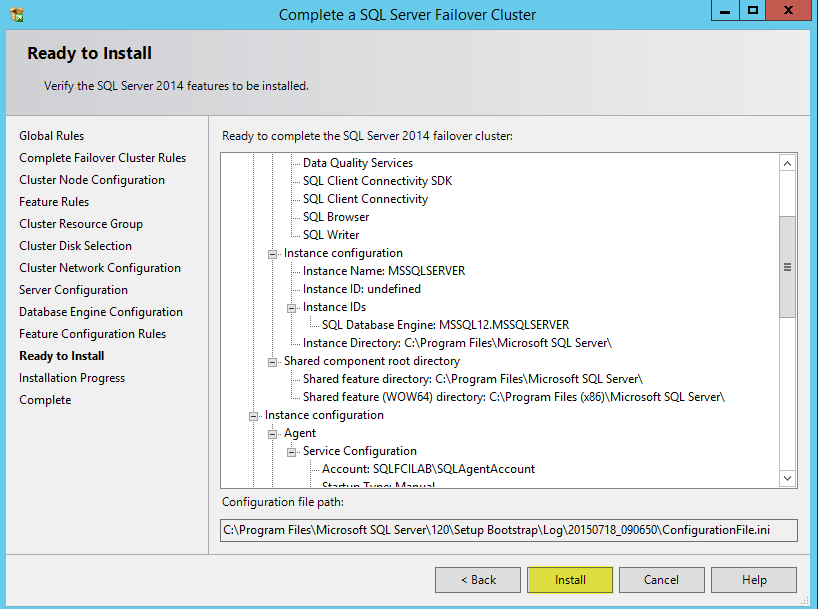Open Help for this wizard

point(754,580)
